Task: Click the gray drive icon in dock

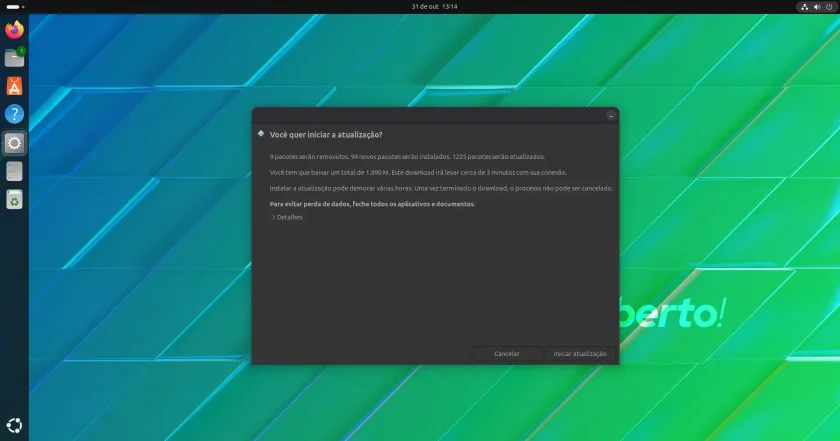Action: click(14, 171)
